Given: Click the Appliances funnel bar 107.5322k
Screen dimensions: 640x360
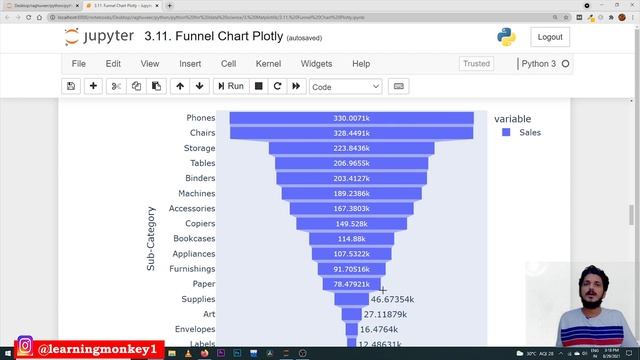Looking at the screenshot, I should coord(351,254).
